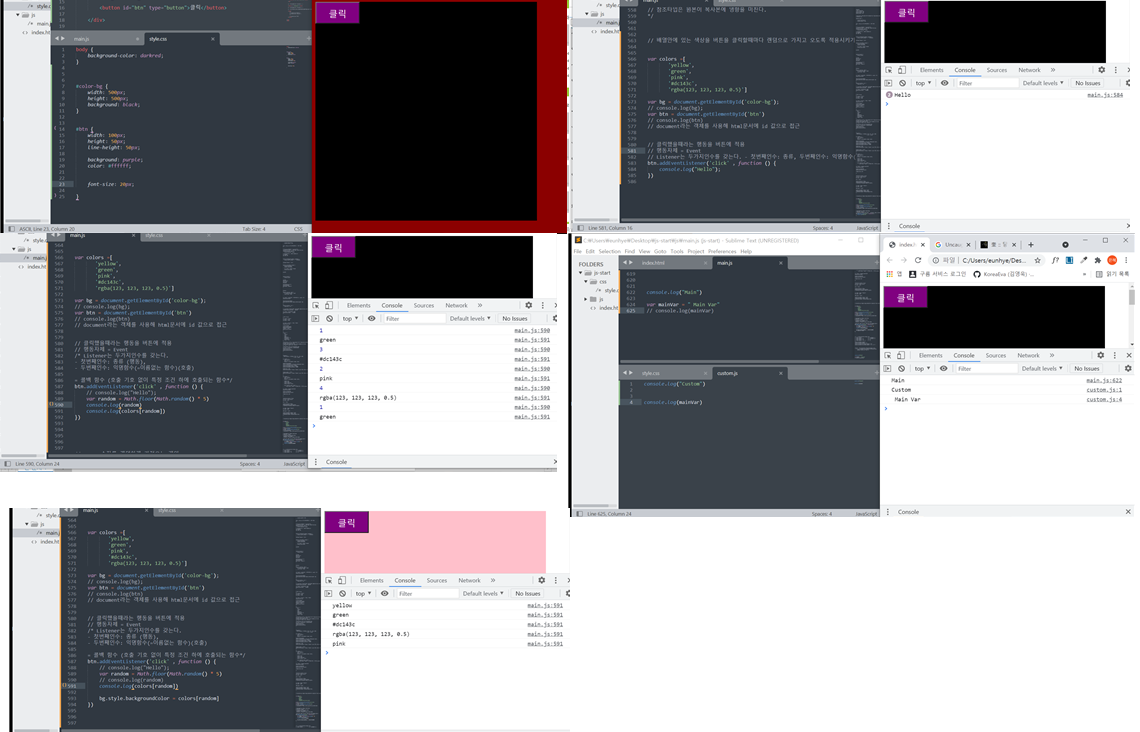
Task: Open Network tab in Hello DevTools
Action: [1029, 71]
